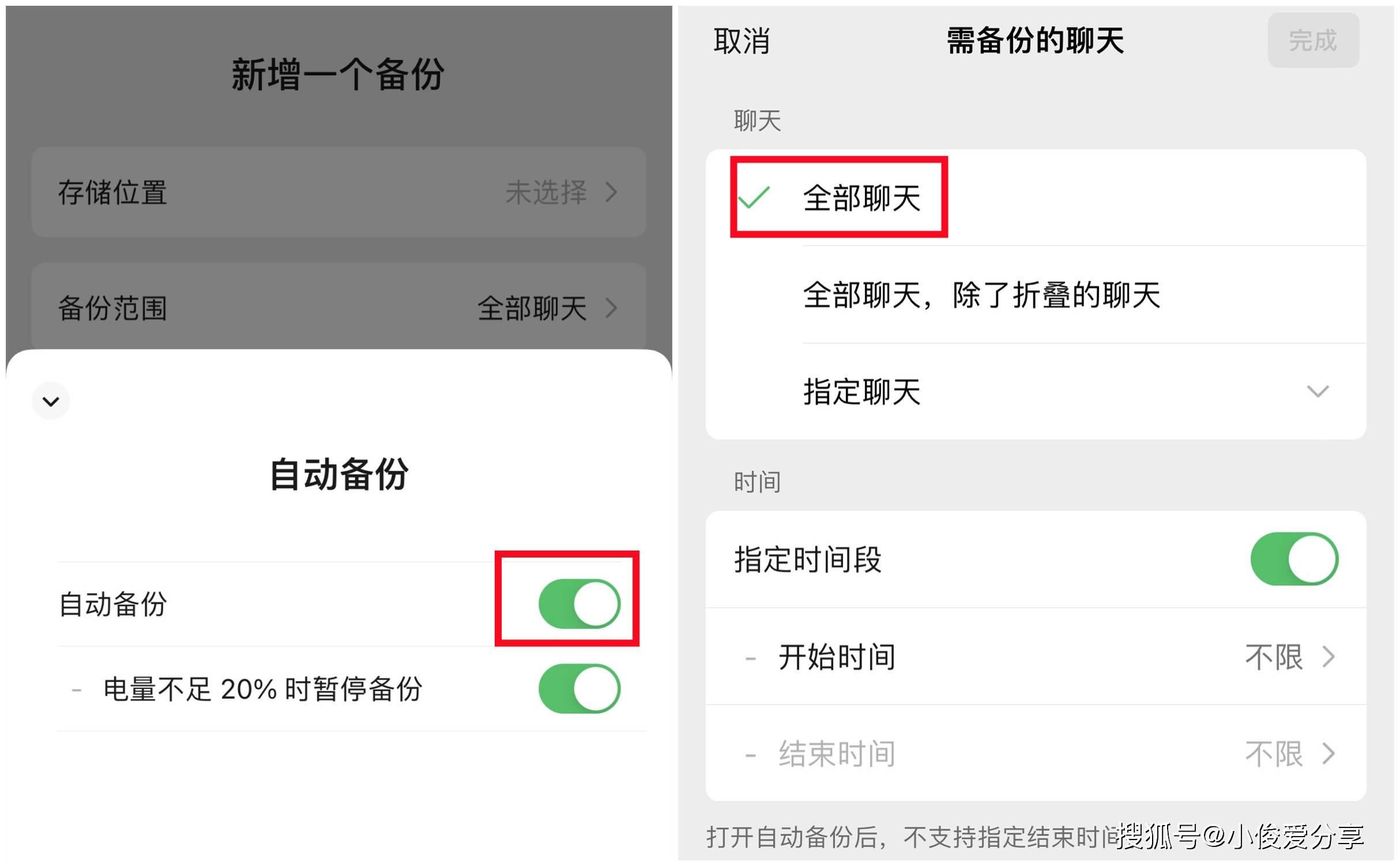Click the arrow next to 未选择
Image resolution: width=1400 pixels, height=866 pixels.
click(x=611, y=192)
